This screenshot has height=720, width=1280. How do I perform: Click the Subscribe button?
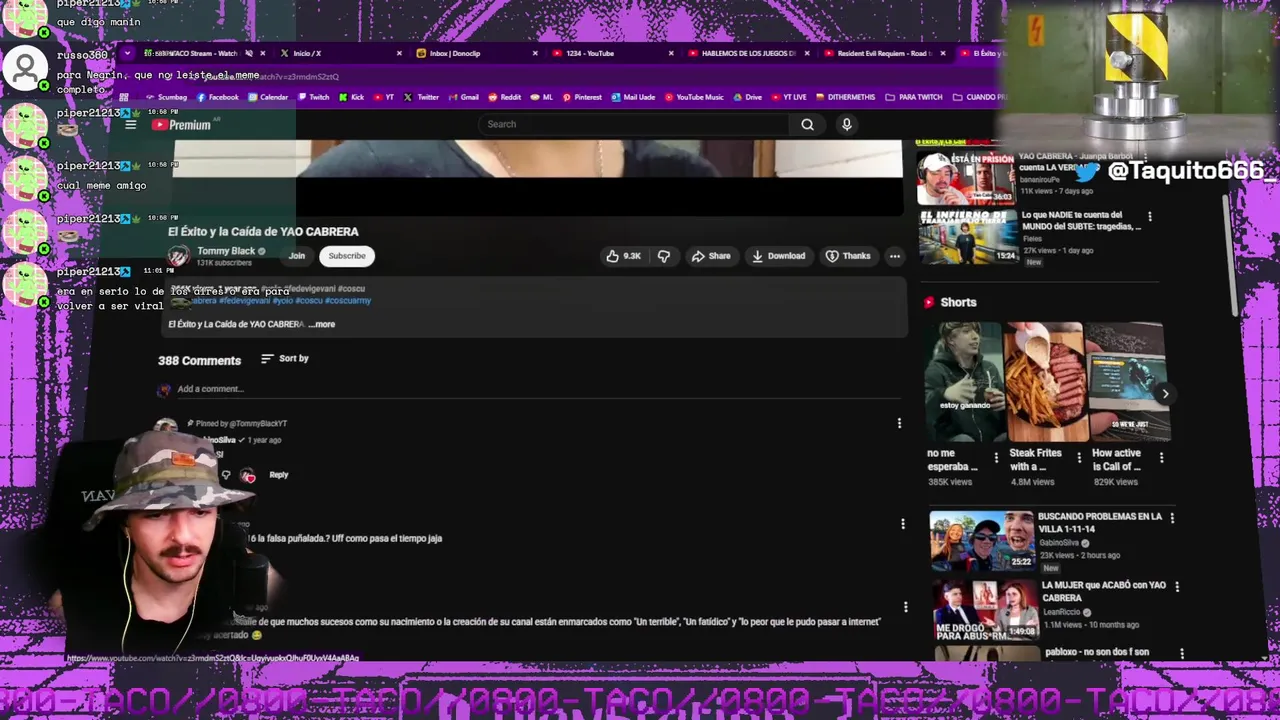(x=347, y=256)
